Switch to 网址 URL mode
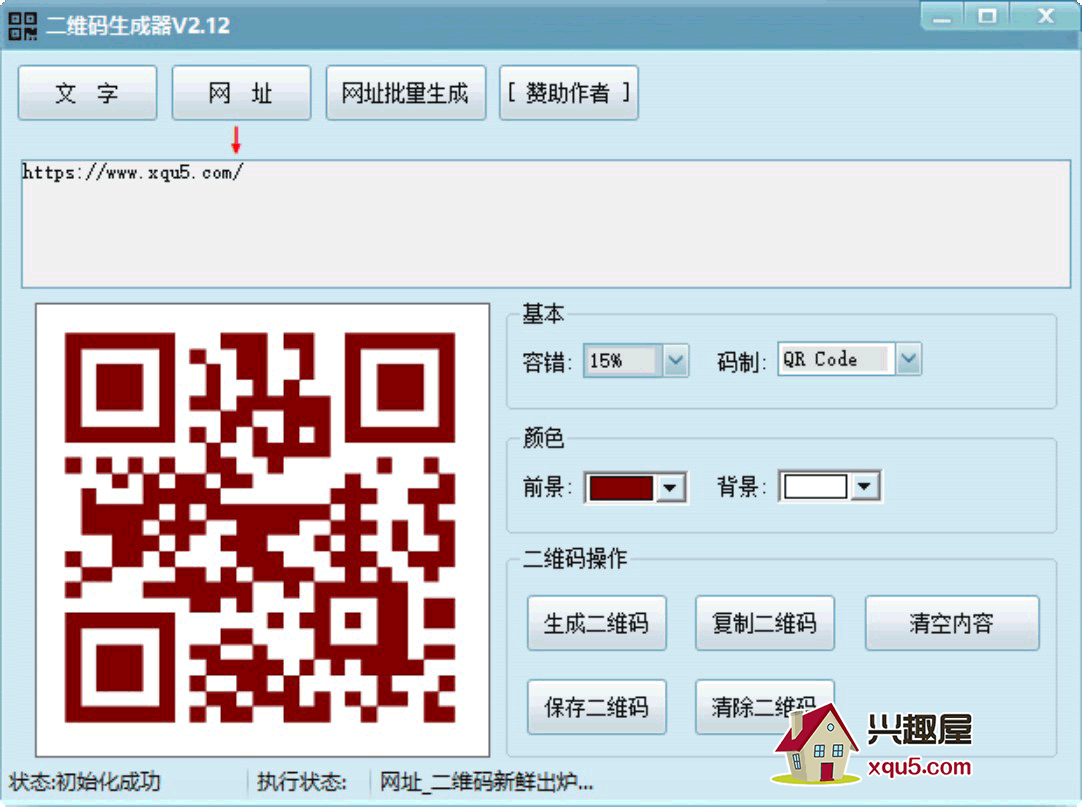 tap(241, 93)
